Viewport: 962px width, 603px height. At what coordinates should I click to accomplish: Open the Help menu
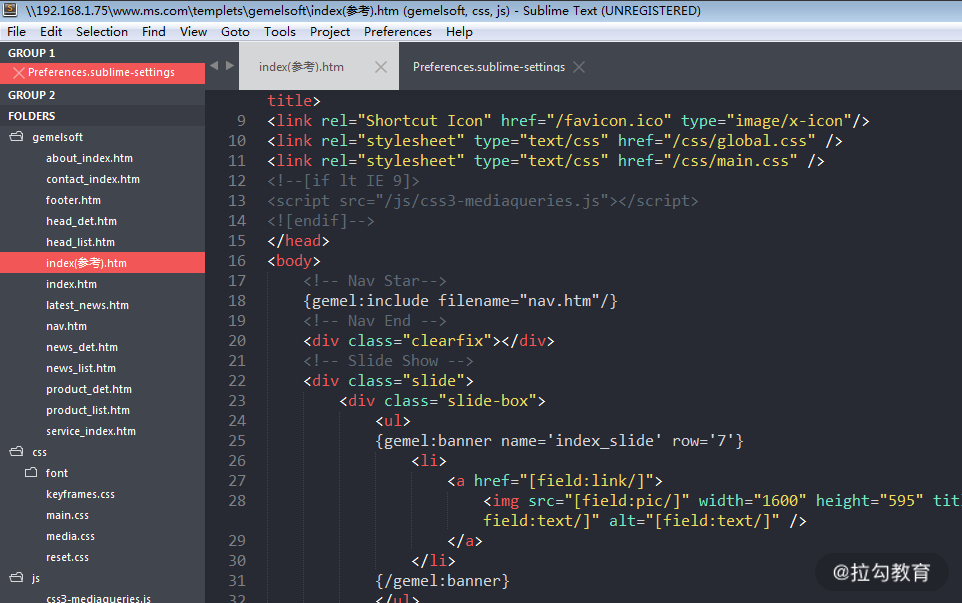(x=459, y=32)
